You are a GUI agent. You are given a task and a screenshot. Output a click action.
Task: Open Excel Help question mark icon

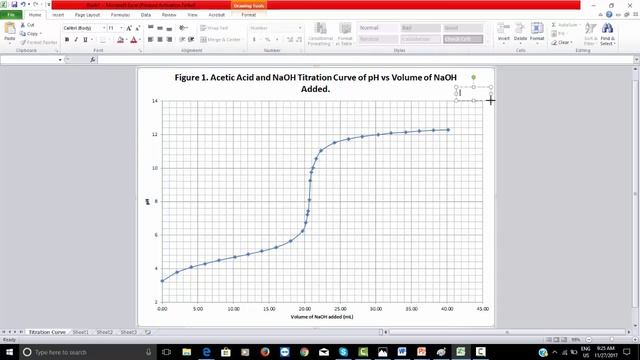tap(609, 15)
